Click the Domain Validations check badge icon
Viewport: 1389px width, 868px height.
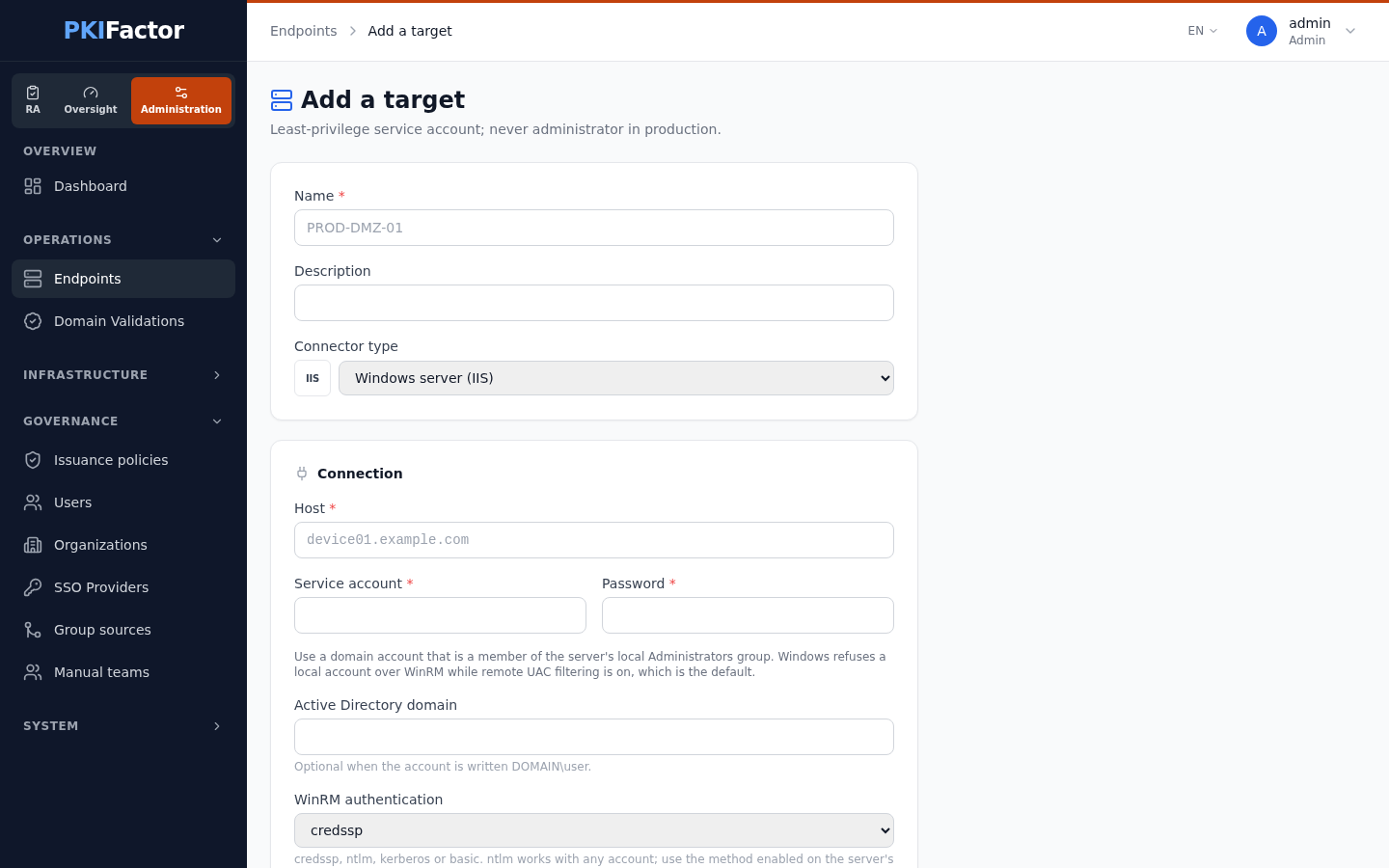(x=33, y=321)
